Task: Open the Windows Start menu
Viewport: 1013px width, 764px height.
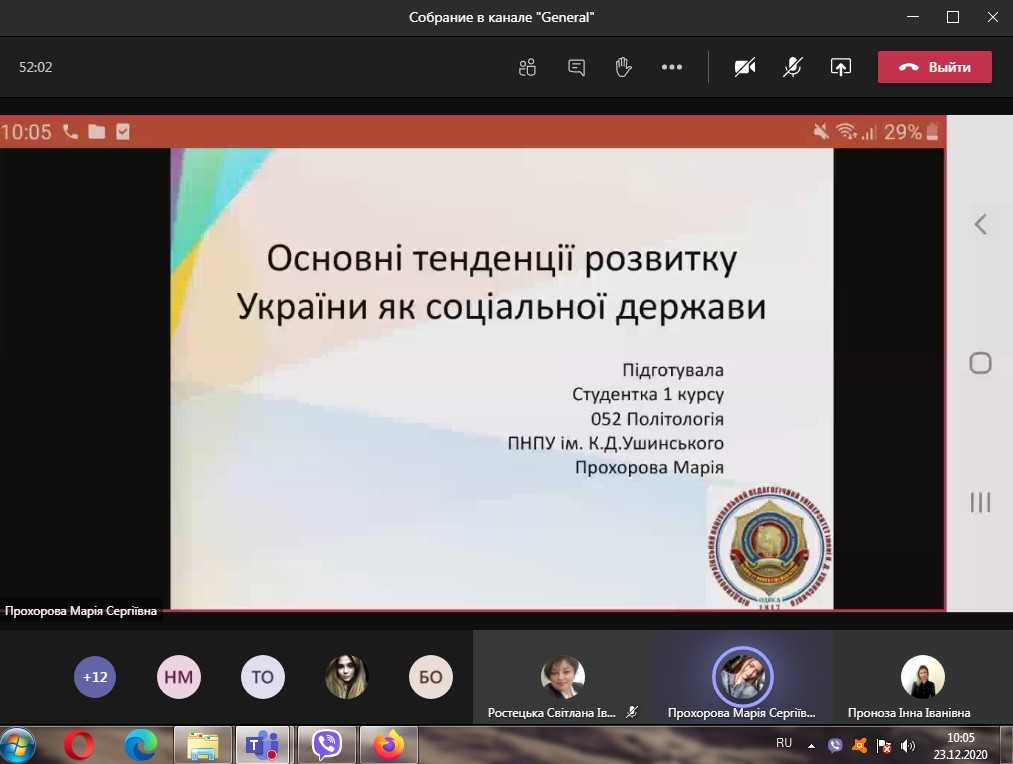Action: [17, 745]
